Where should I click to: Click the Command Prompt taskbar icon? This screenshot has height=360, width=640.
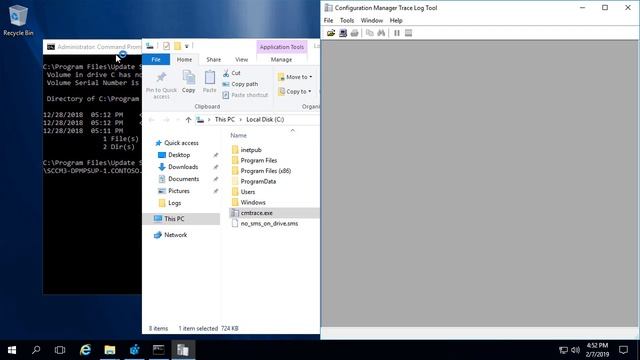click(158, 350)
